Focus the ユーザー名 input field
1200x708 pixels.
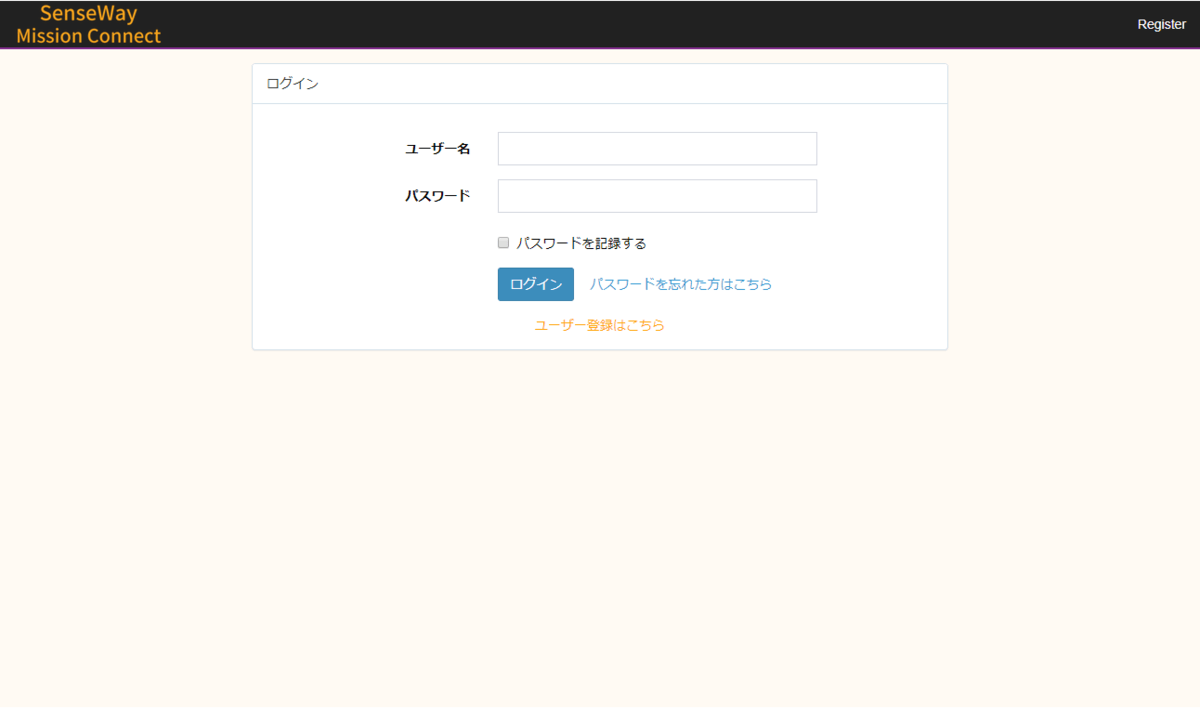pyautogui.click(x=657, y=148)
